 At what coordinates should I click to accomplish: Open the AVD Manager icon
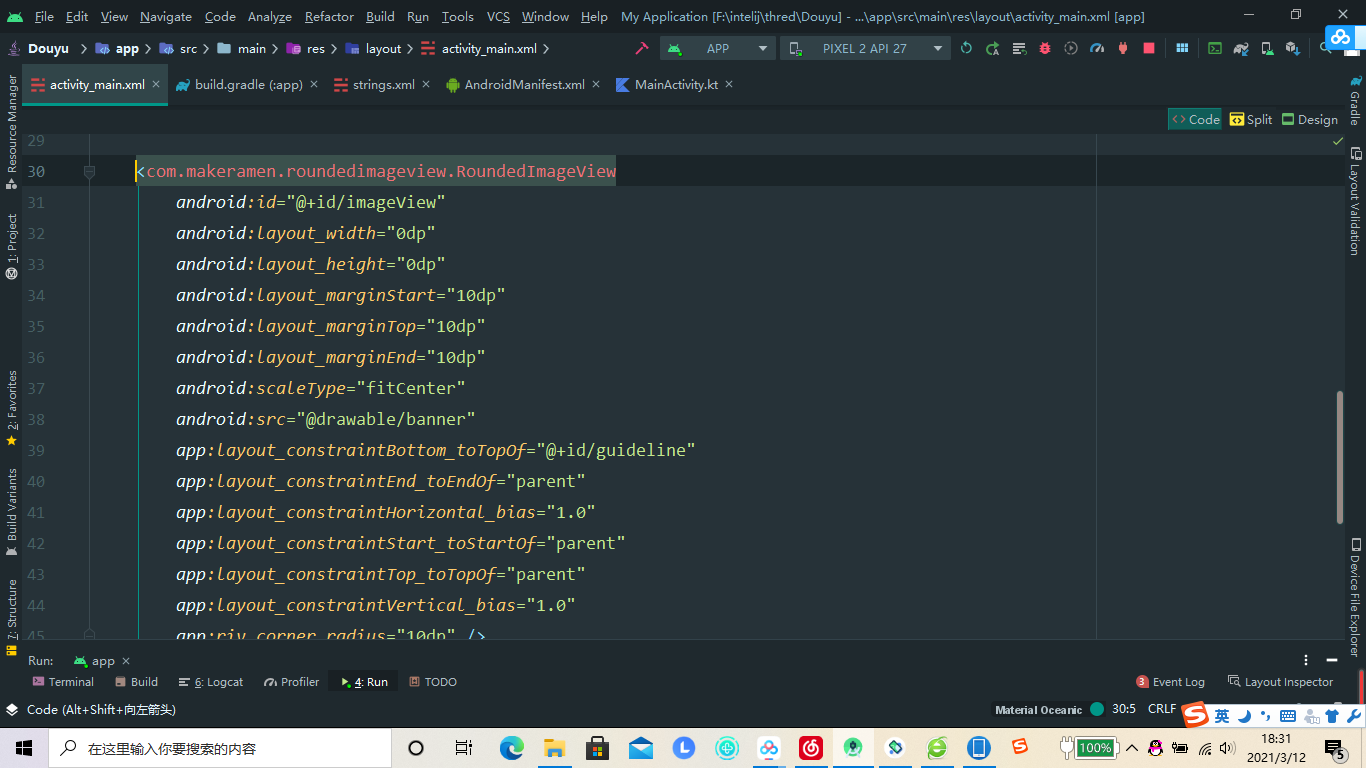tap(1267, 48)
